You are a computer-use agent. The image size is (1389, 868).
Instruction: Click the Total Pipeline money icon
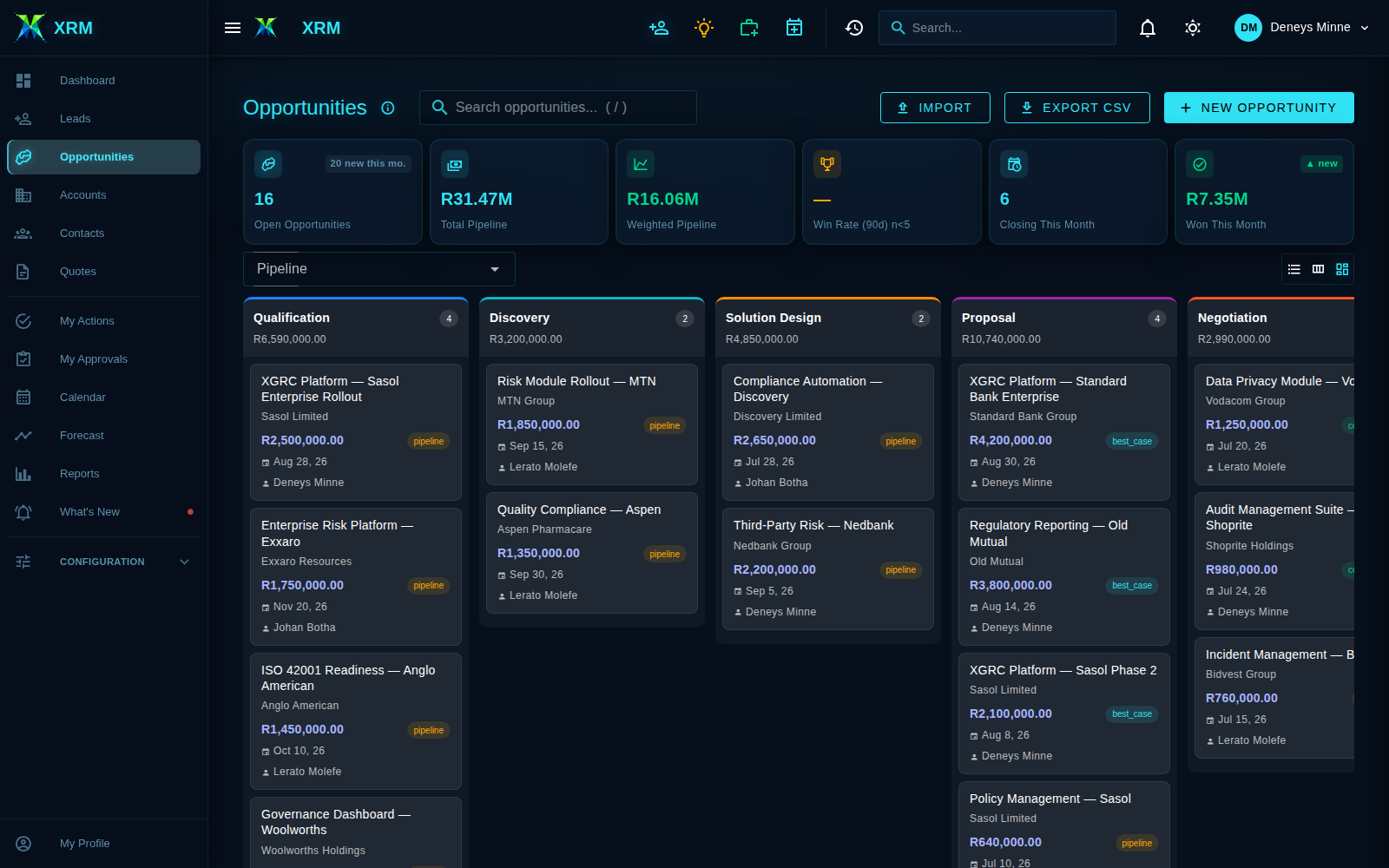click(x=455, y=164)
